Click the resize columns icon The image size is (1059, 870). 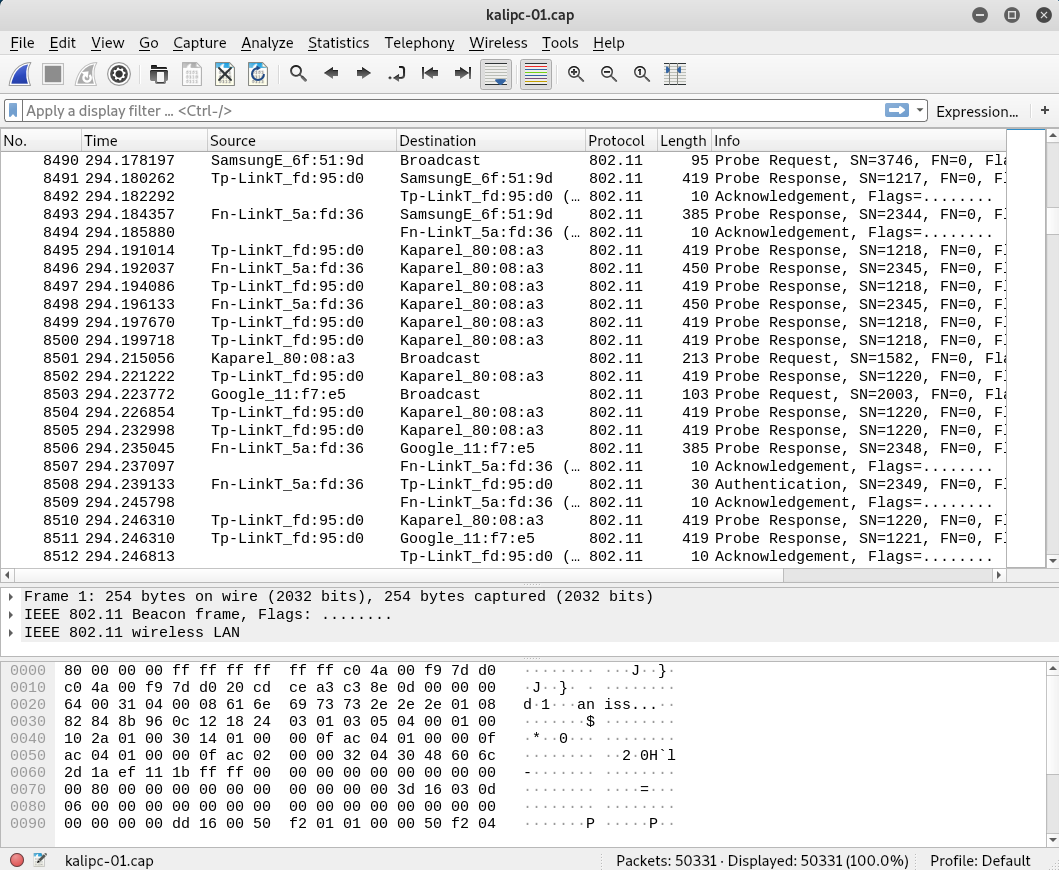tap(675, 74)
